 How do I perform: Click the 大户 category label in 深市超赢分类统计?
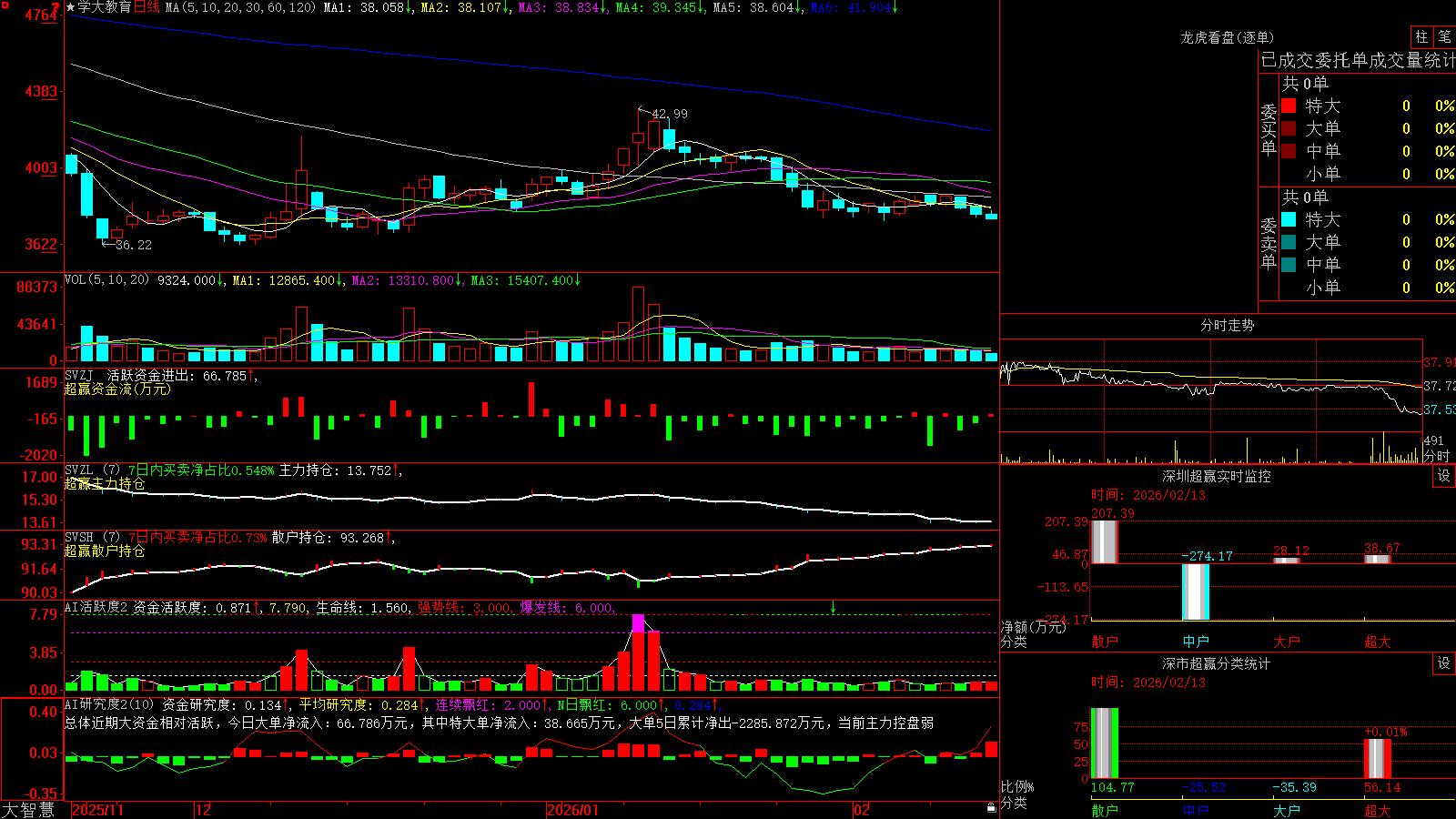click(x=1286, y=810)
